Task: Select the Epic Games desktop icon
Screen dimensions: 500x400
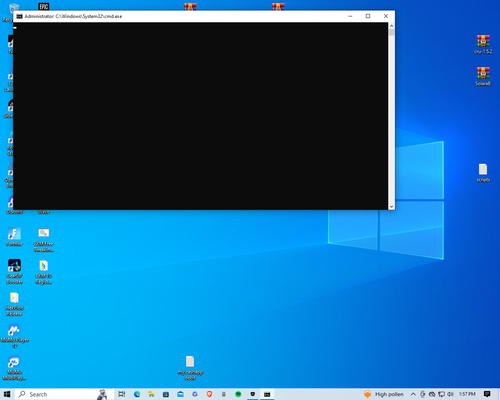Action: 44,6
